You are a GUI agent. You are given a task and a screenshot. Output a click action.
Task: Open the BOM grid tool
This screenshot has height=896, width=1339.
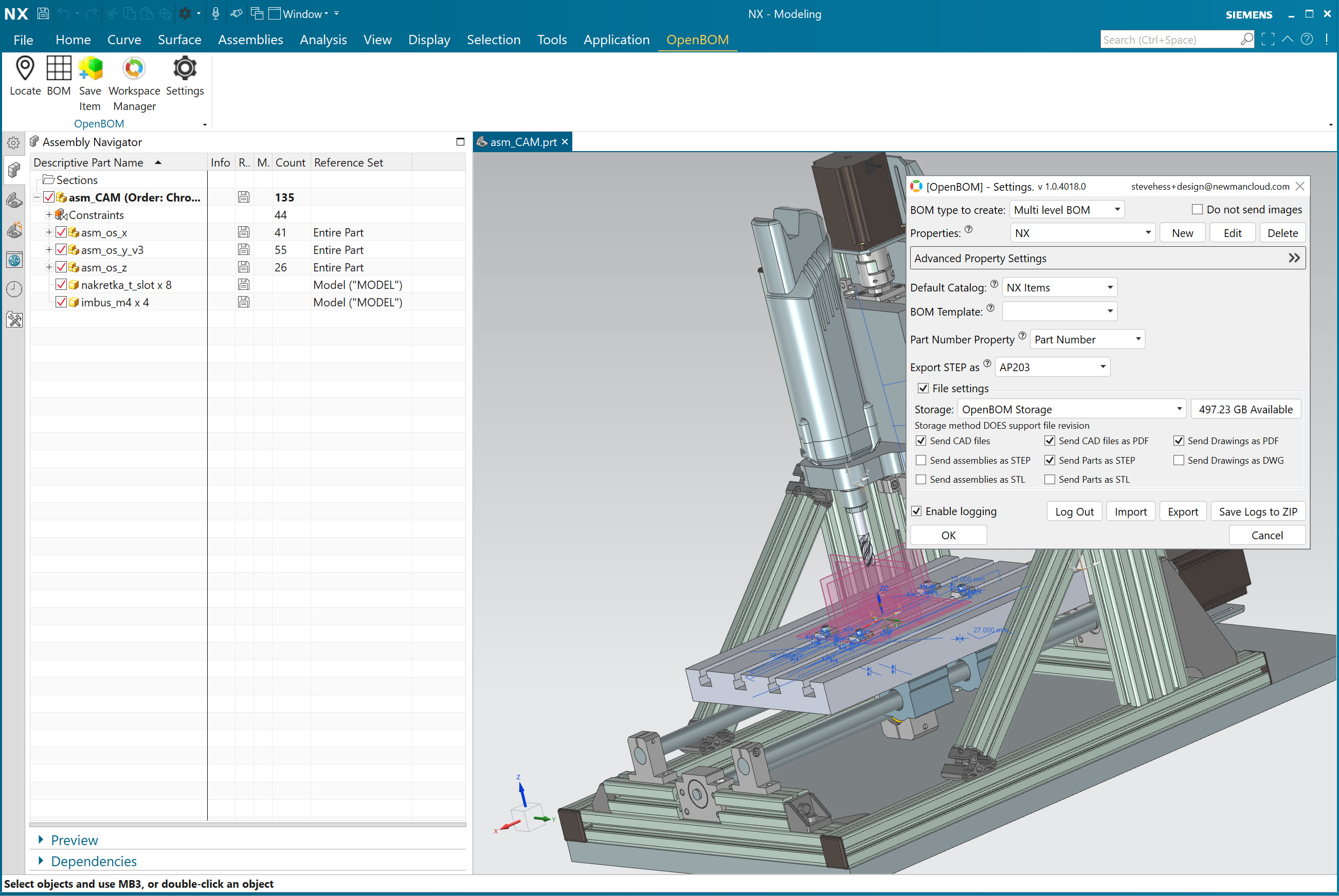[x=58, y=68]
